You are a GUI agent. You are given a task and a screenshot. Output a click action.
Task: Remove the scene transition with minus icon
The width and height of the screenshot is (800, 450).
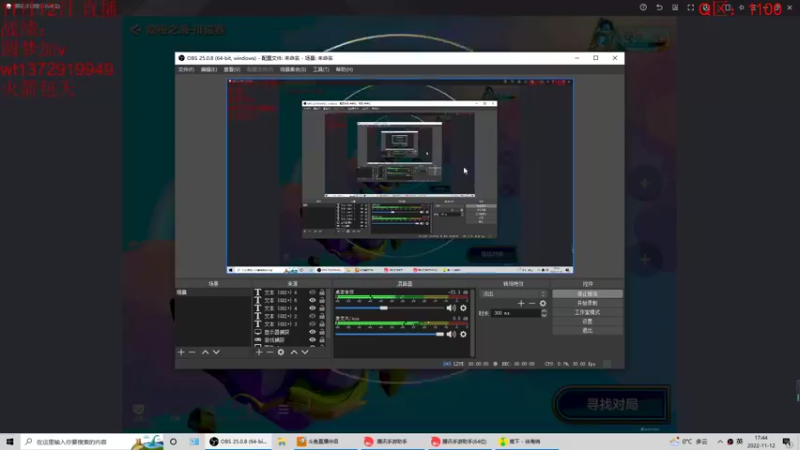click(532, 303)
